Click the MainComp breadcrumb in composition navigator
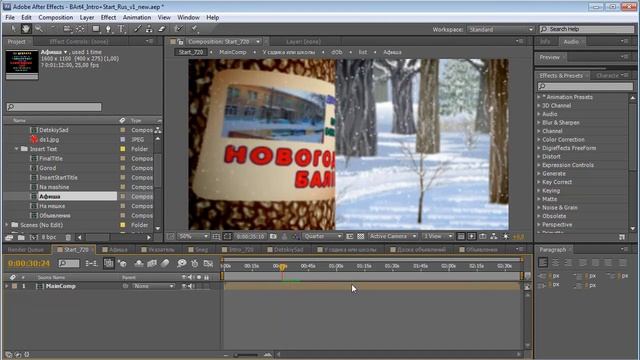 (232, 52)
